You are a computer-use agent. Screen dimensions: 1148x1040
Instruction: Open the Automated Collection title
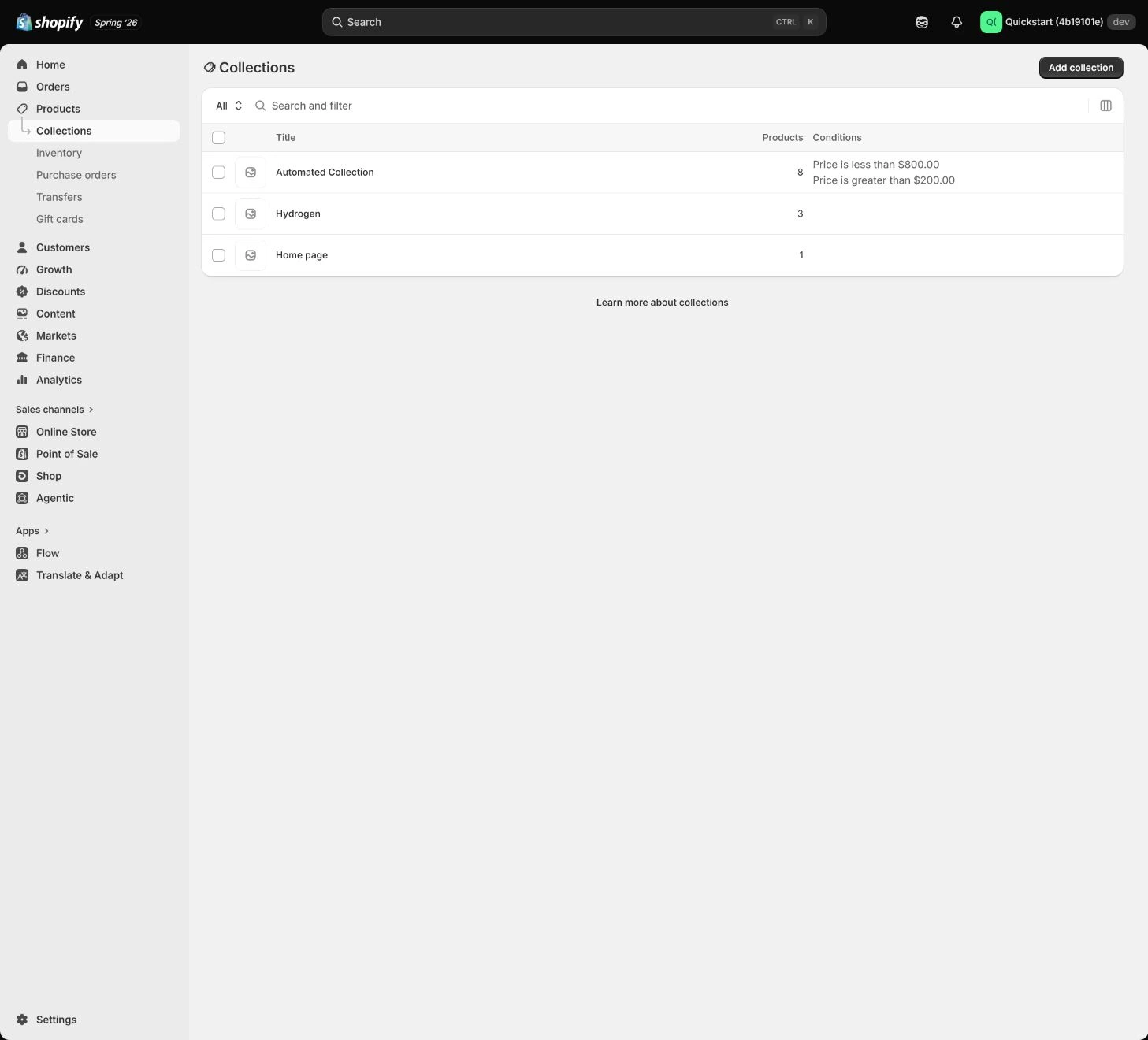coord(325,173)
